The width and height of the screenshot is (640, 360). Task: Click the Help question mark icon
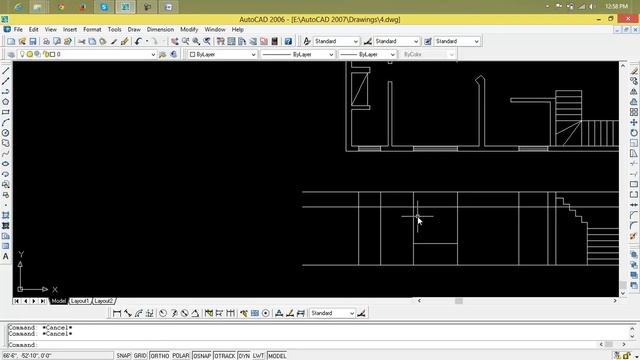[288, 41]
